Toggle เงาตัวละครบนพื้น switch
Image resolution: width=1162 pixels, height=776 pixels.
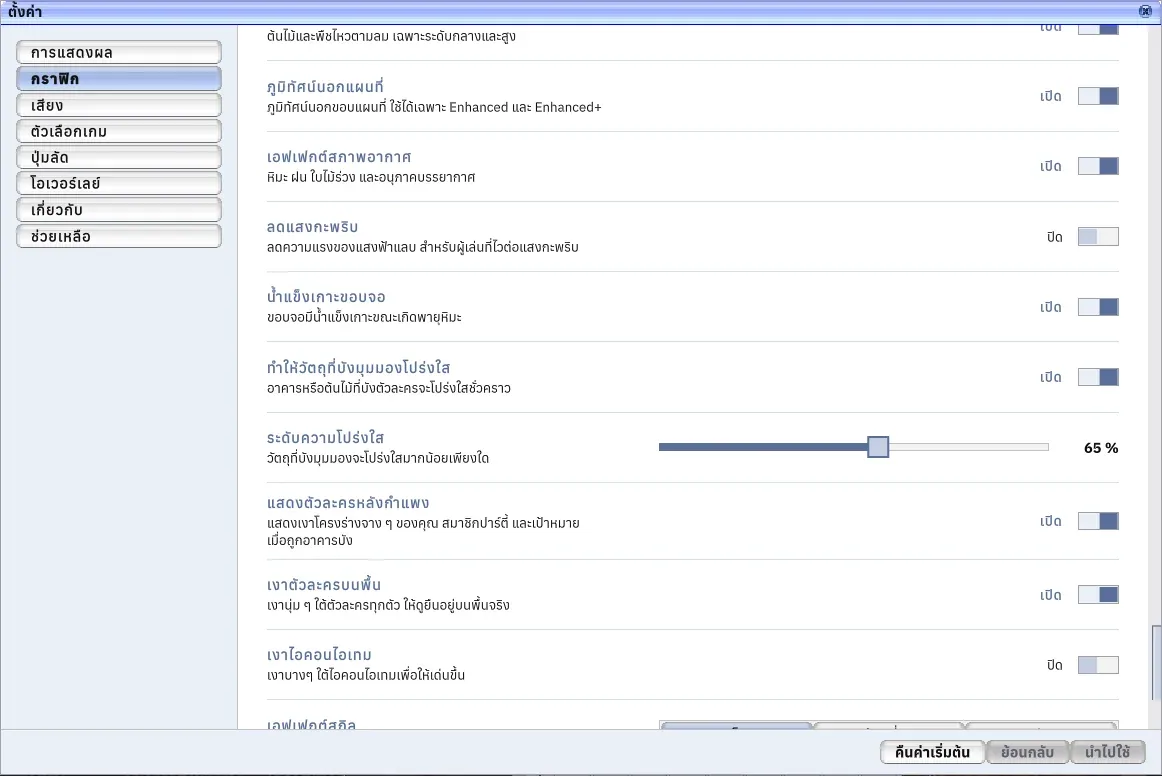coord(1098,594)
